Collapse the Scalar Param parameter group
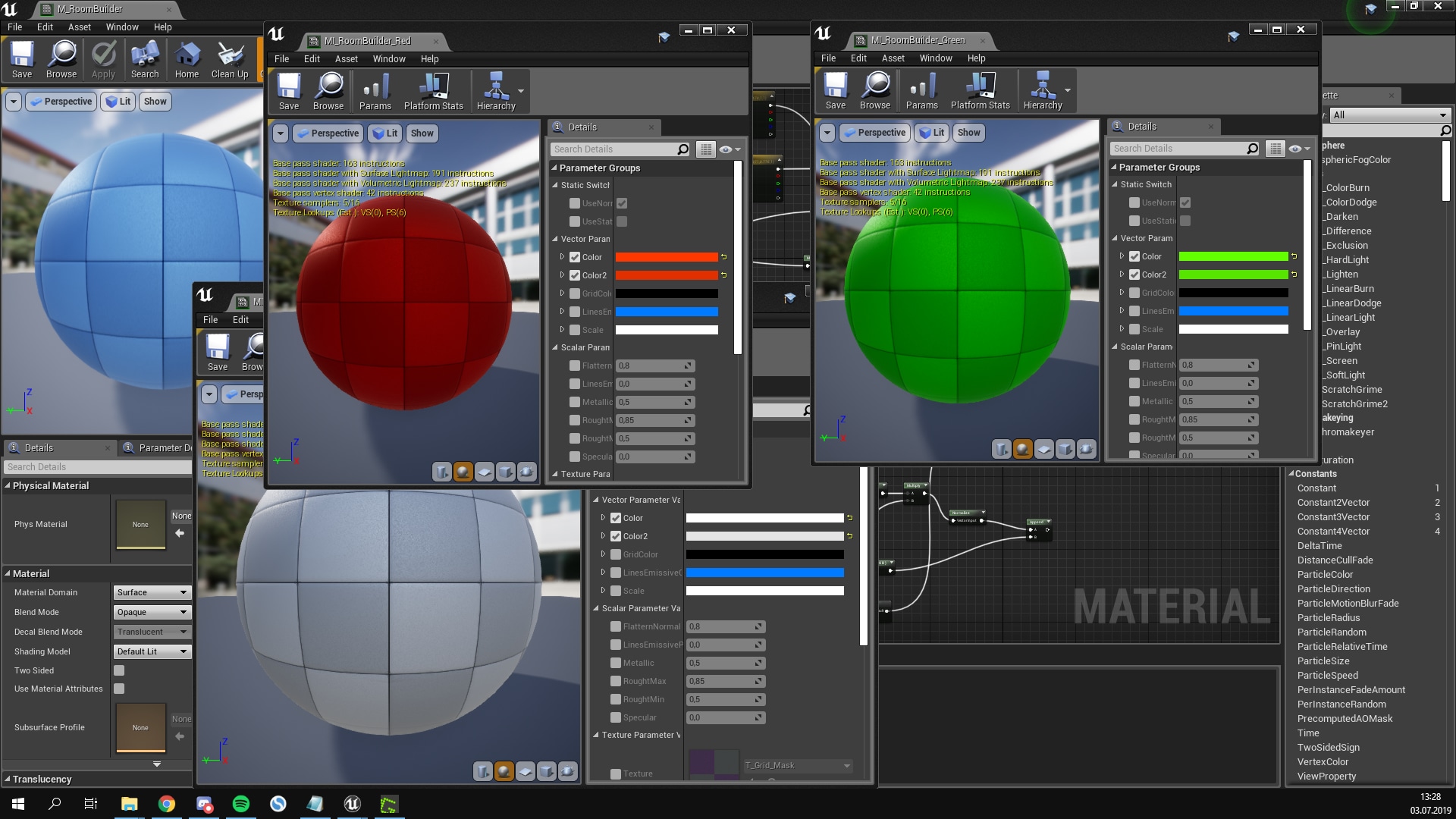Image resolution: width=1456 pixels, height=819 pixels. tap(554, 347)
